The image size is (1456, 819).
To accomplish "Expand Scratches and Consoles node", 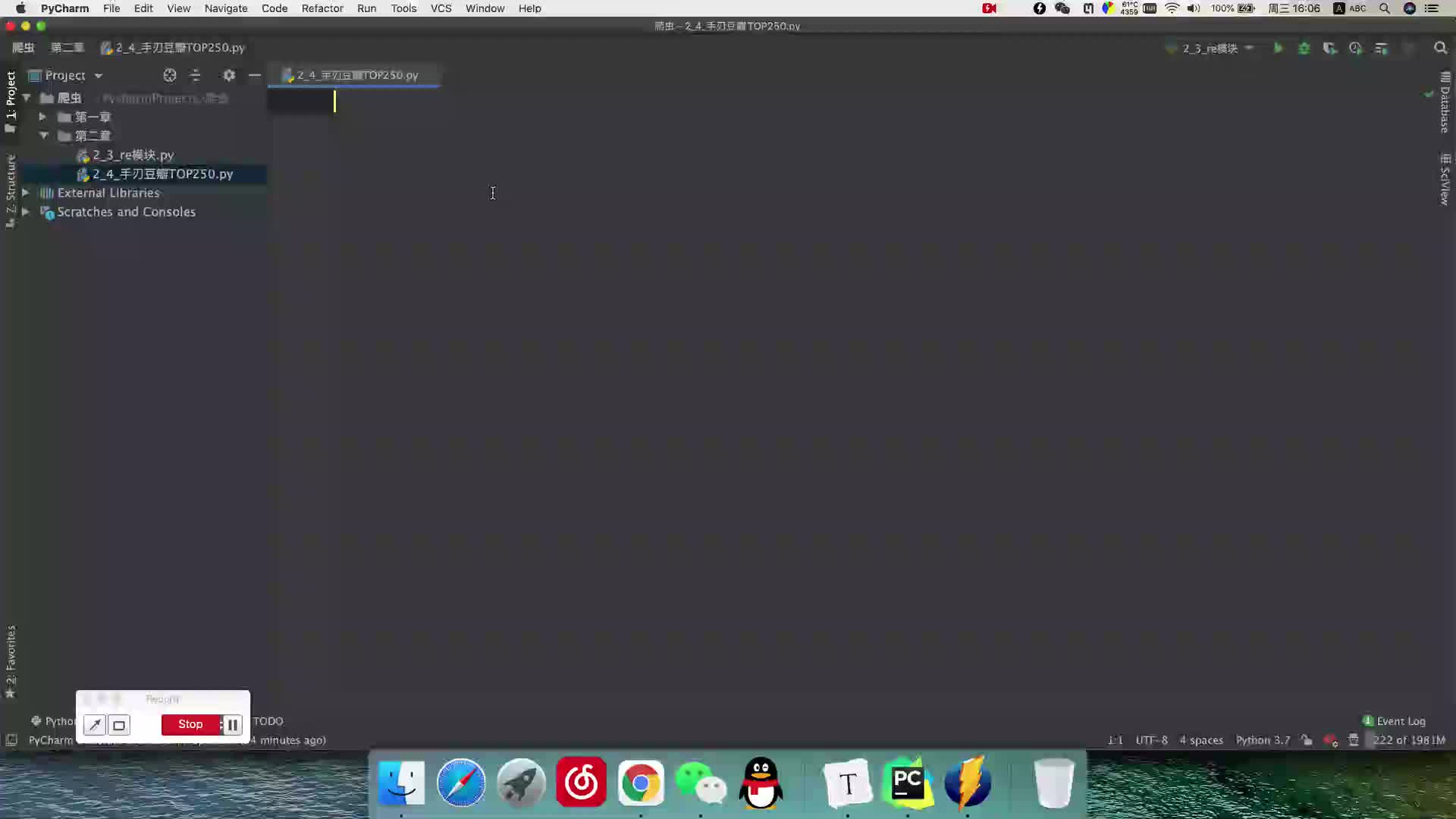I will (26, 212).
